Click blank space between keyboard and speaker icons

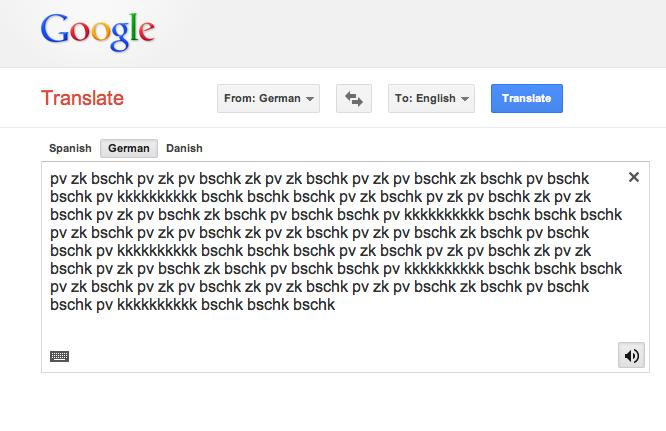click(x=340, y=356)
